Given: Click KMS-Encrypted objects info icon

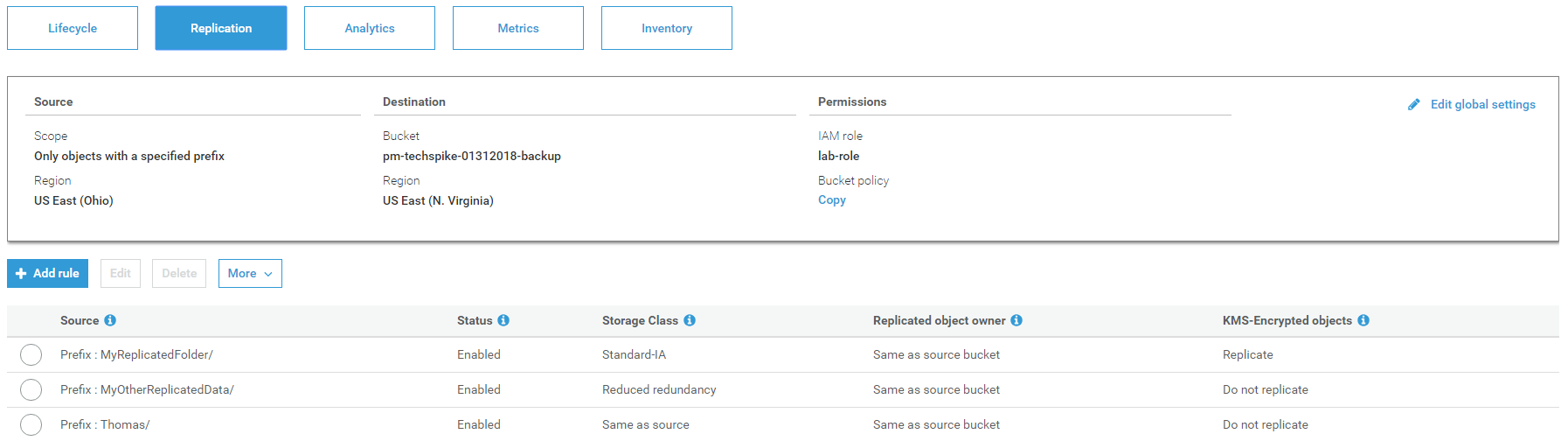Looking at the screenshot, I should click(1363, 320).
